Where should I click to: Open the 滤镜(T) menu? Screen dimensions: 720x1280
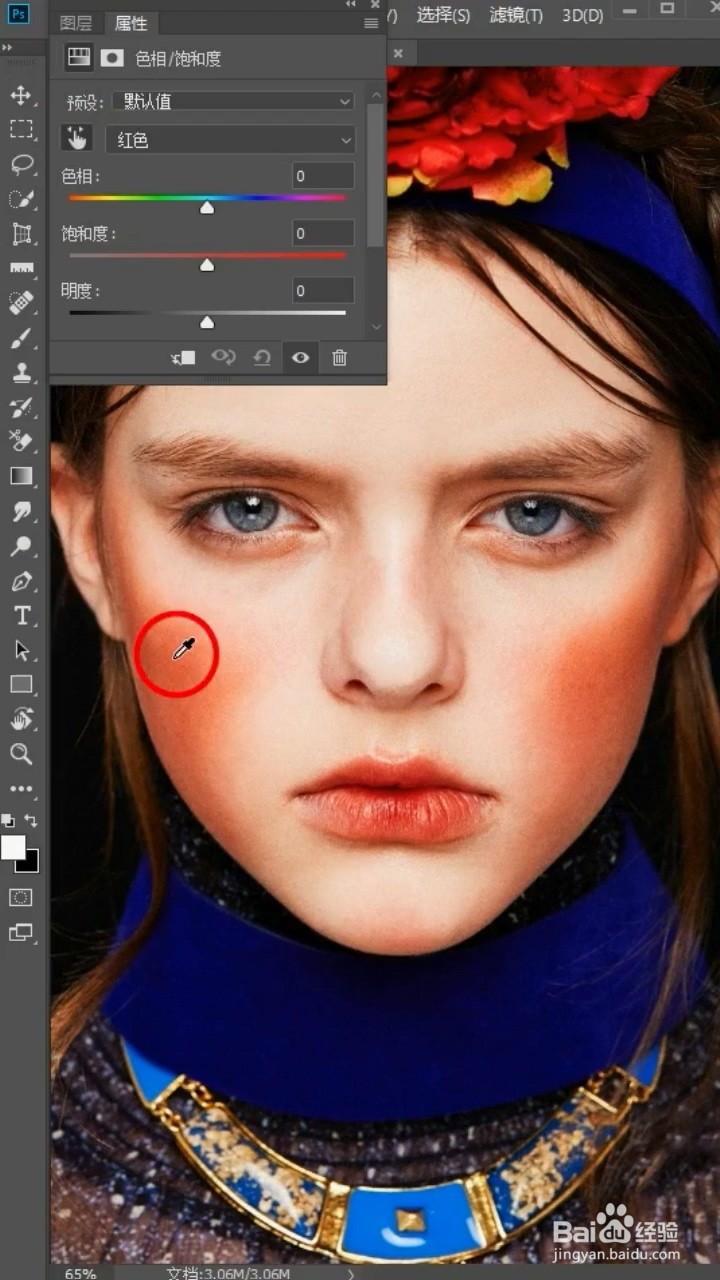click(x=516, y=15)
